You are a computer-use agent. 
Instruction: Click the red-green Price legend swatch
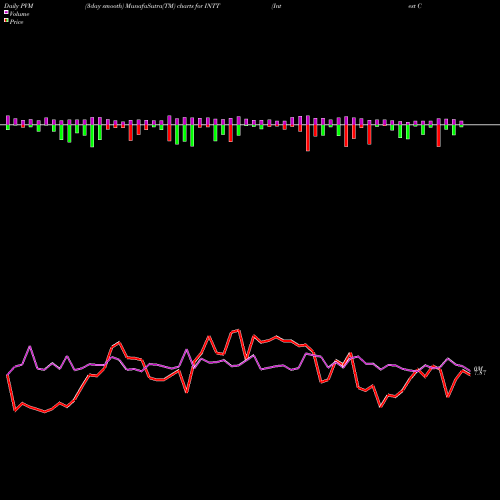6,21
